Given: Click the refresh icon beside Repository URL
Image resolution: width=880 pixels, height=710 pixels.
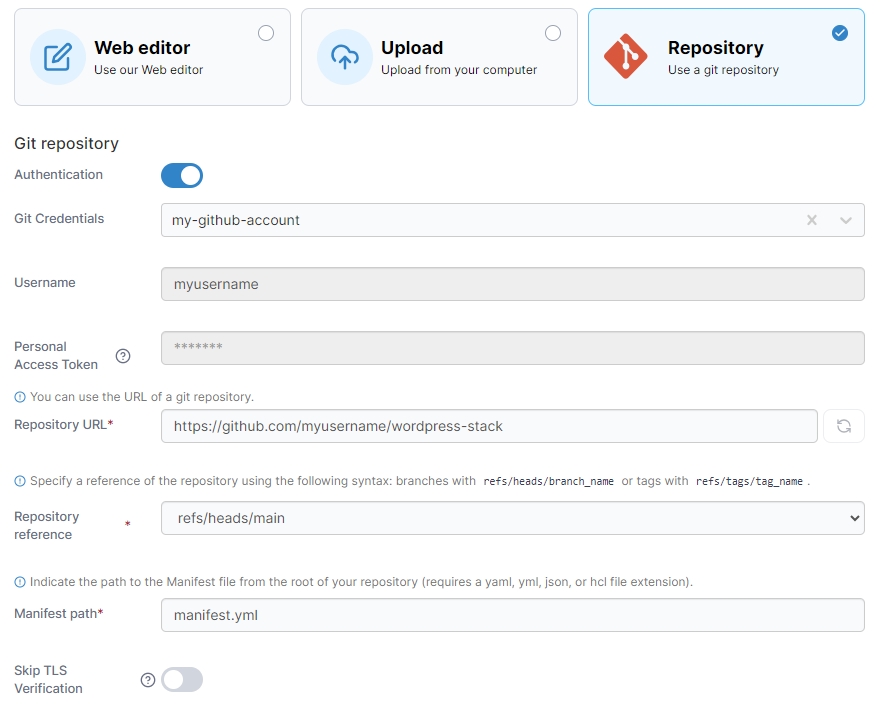Looking at the screenshot, I should click(x=843, y=426).
